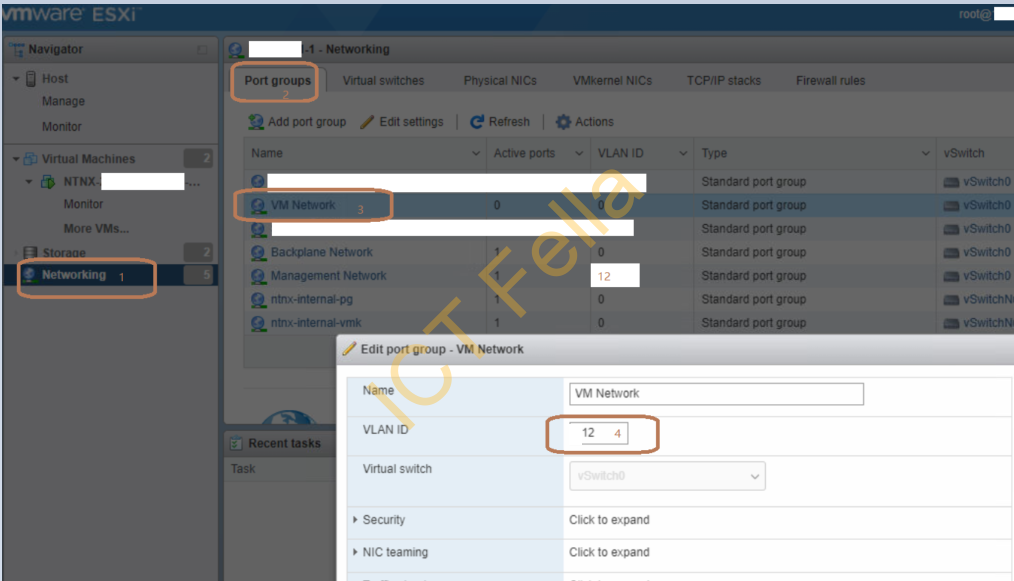The image size is (1014, 581).
Task: Minimize the Navigator panel
Action: coord(202,50)
